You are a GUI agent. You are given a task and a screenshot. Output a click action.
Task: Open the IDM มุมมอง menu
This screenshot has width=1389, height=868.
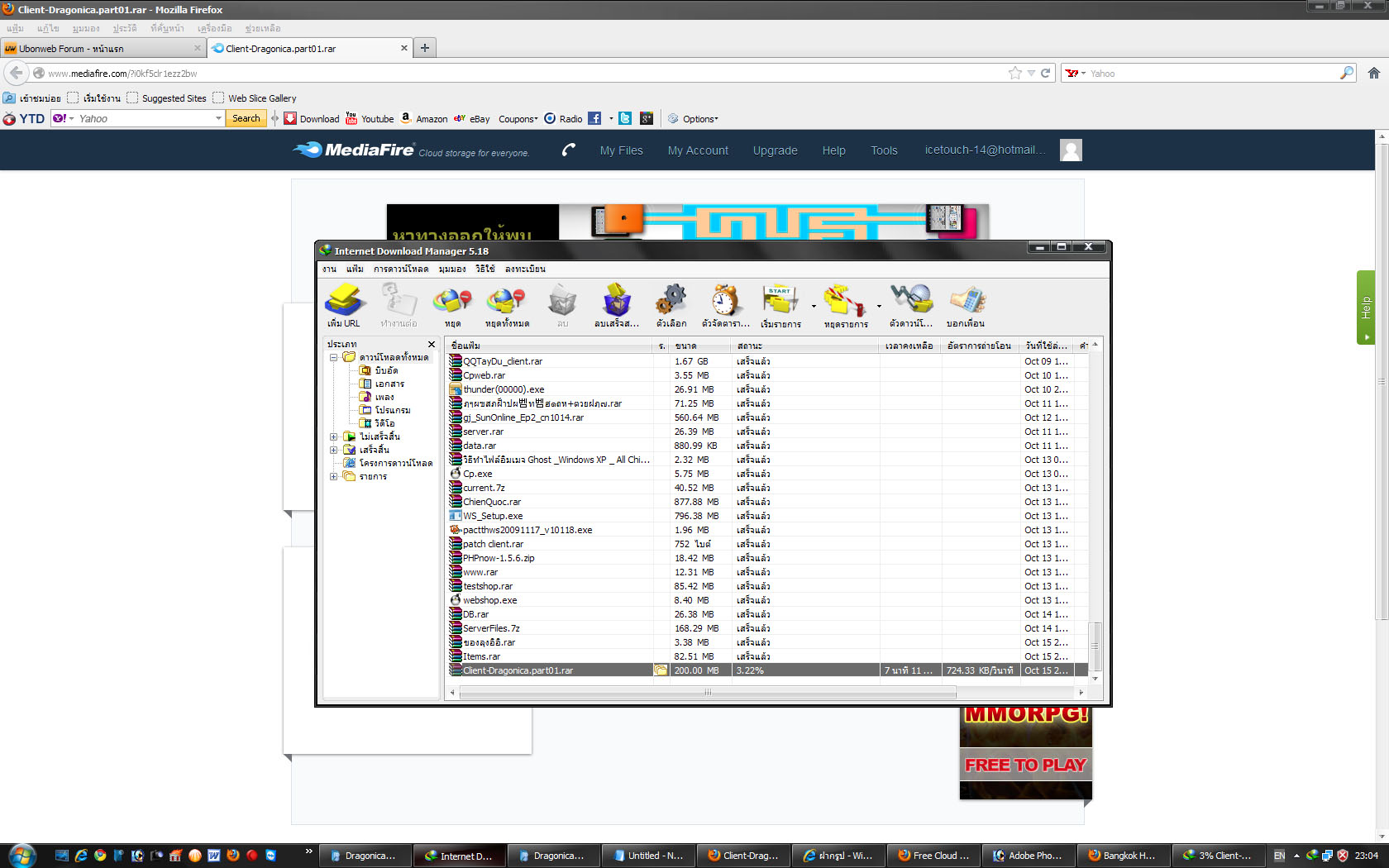click(x=452, y=269)
